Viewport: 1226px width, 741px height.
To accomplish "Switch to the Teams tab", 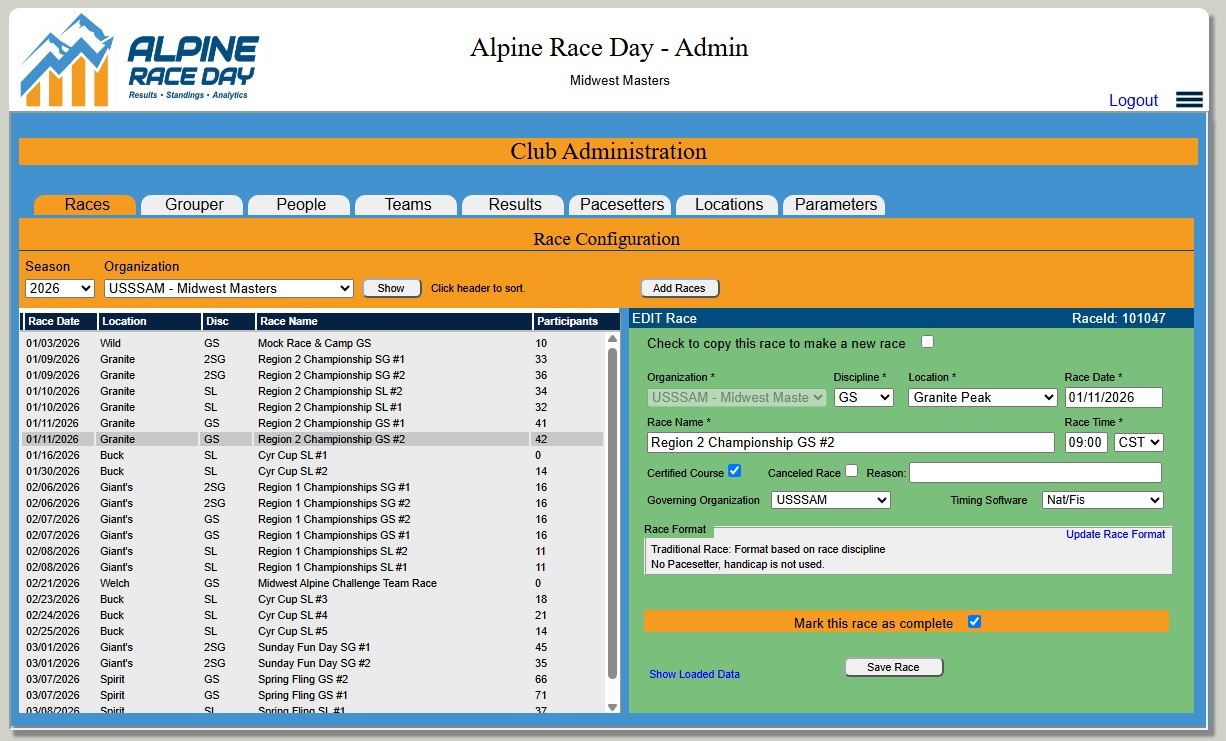I will pyautogui.click(x=408, y=204).
